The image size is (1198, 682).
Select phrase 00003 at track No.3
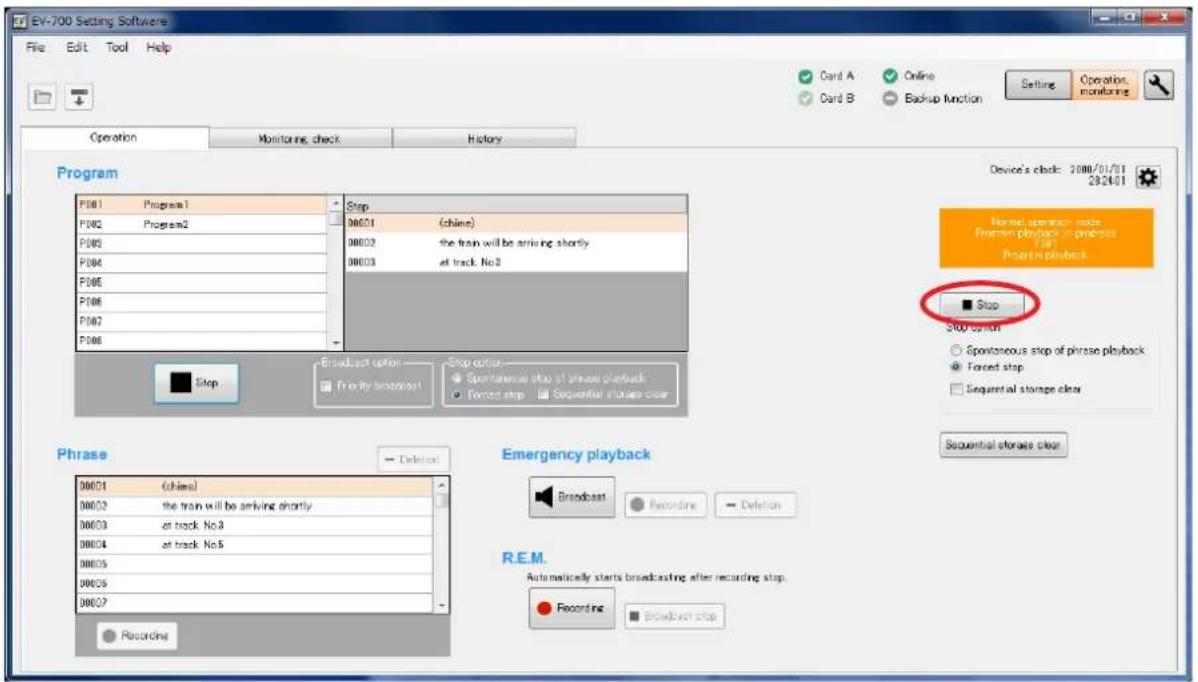255,525
